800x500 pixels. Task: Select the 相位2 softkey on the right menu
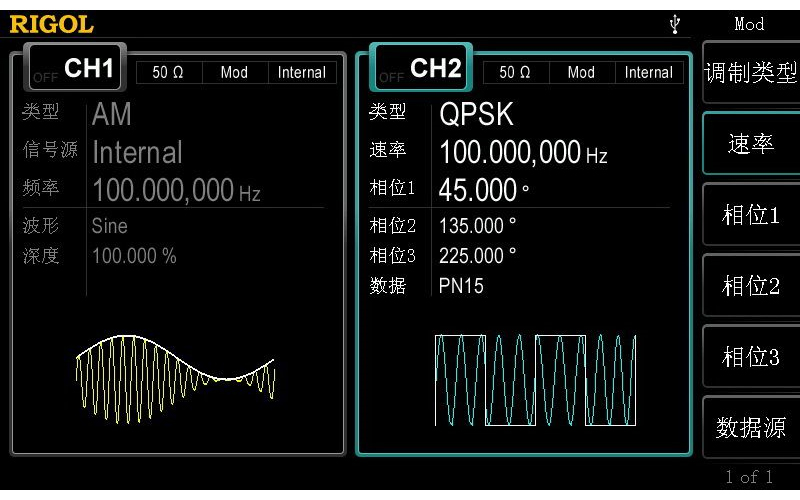click(751, 286)
